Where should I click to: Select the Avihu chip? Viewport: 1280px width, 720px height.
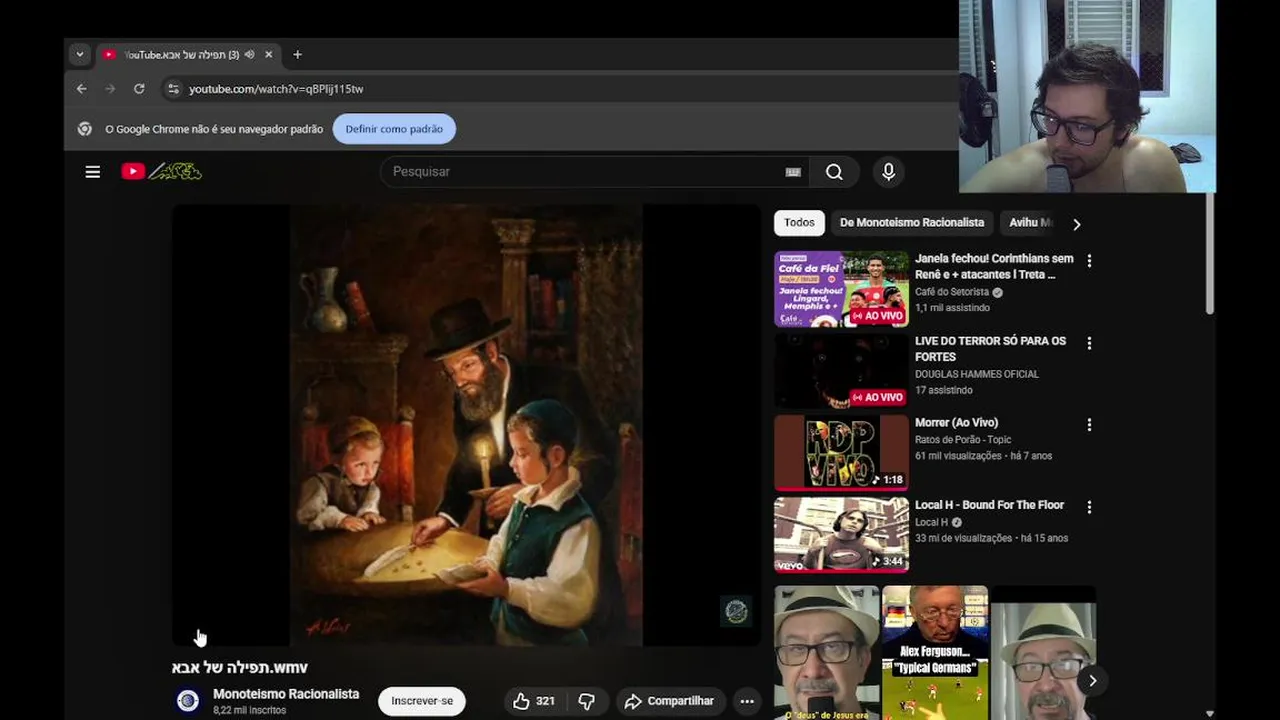tap(1030, 223)
